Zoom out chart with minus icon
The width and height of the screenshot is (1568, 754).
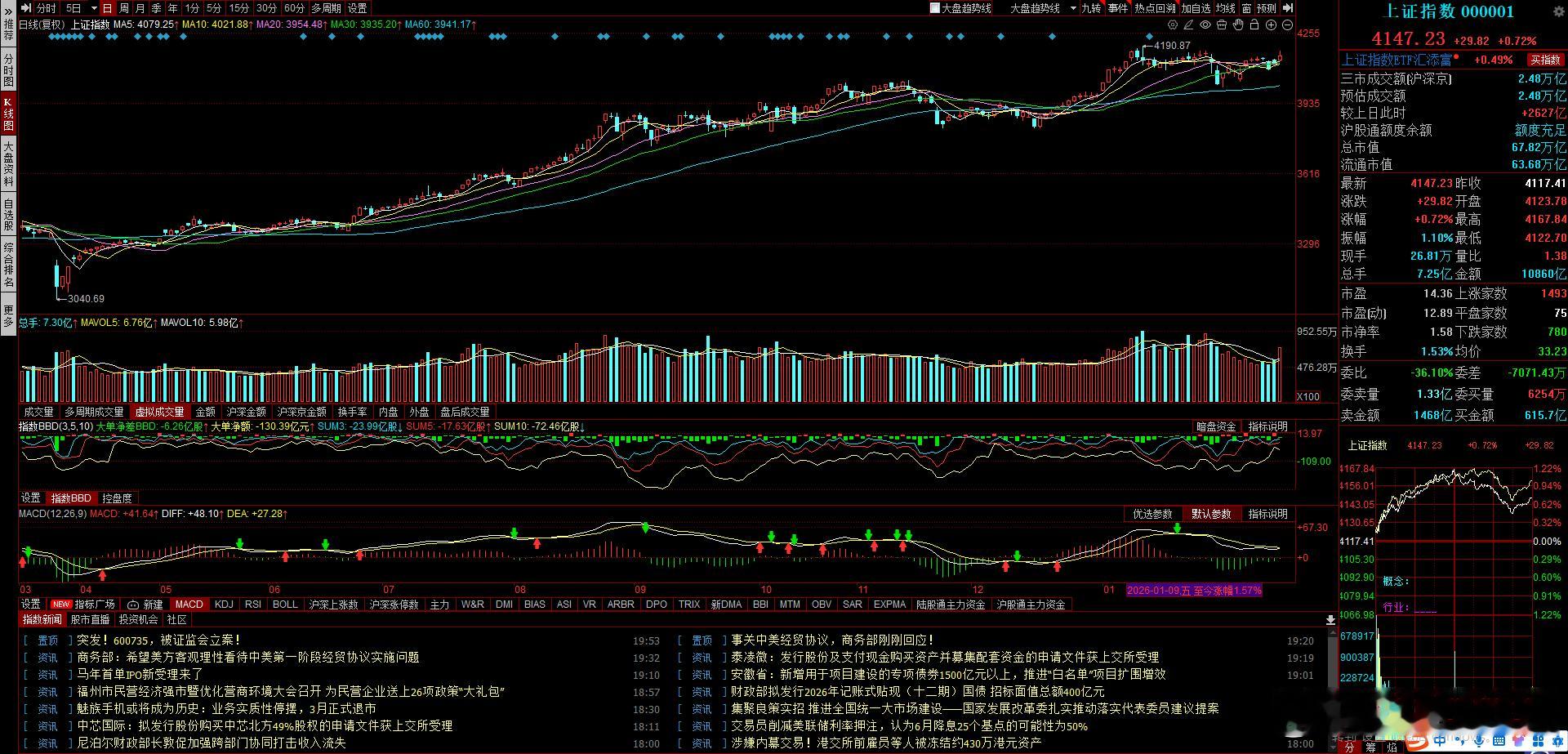point(1287,25)
